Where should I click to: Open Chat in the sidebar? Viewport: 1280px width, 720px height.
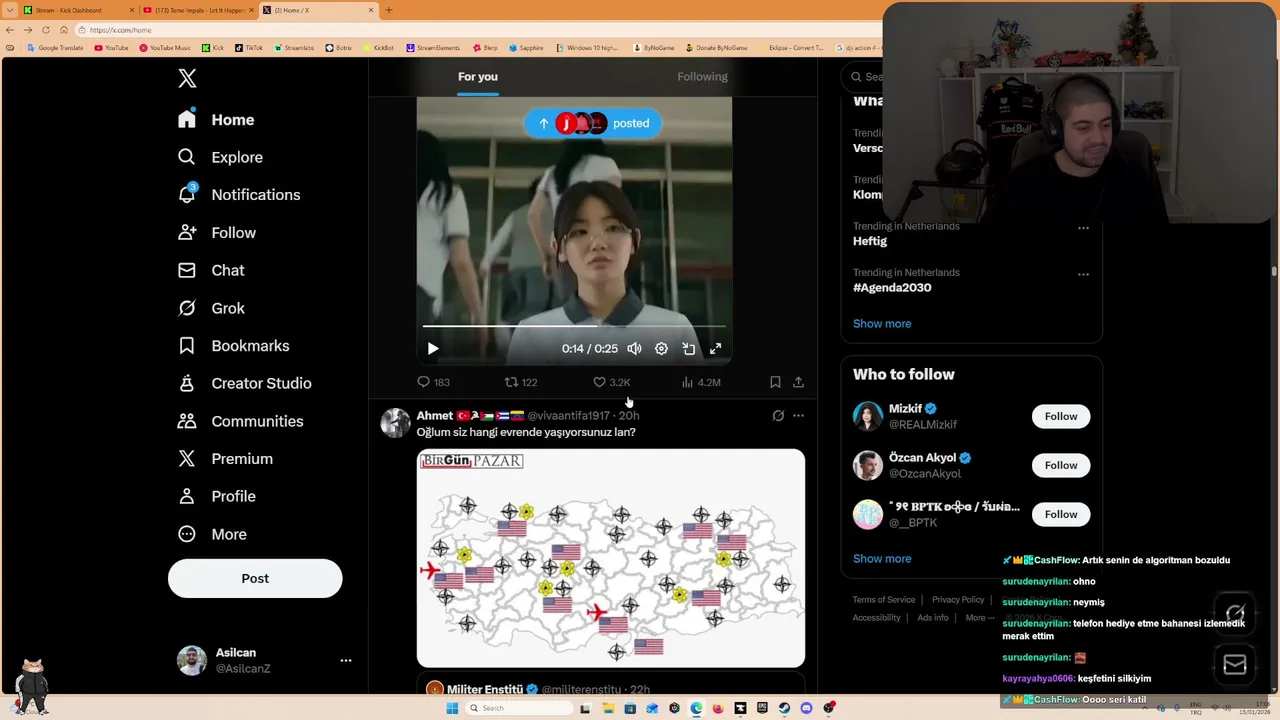[211, 271]
